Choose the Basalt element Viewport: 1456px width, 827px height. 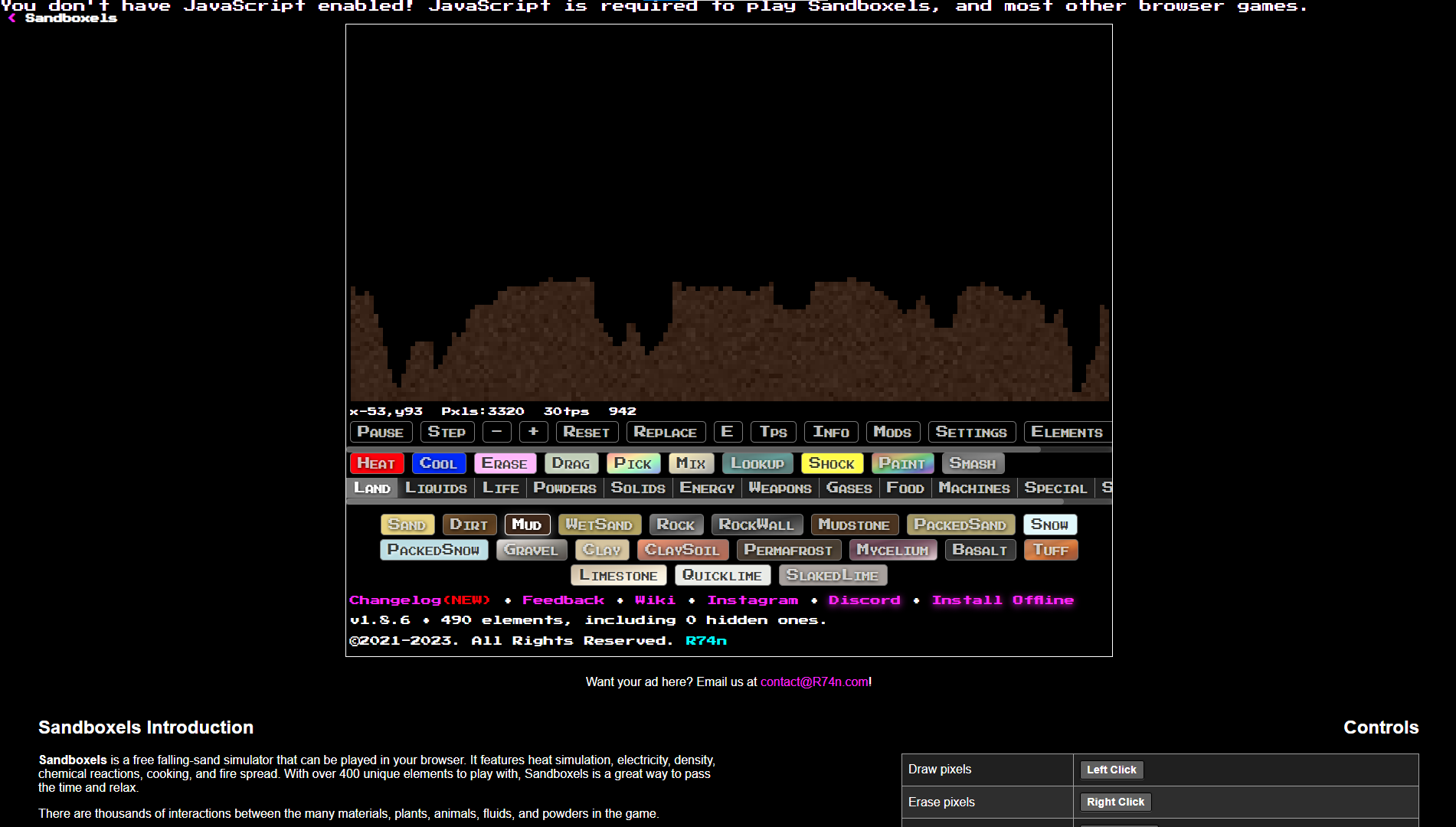point(980,550)
